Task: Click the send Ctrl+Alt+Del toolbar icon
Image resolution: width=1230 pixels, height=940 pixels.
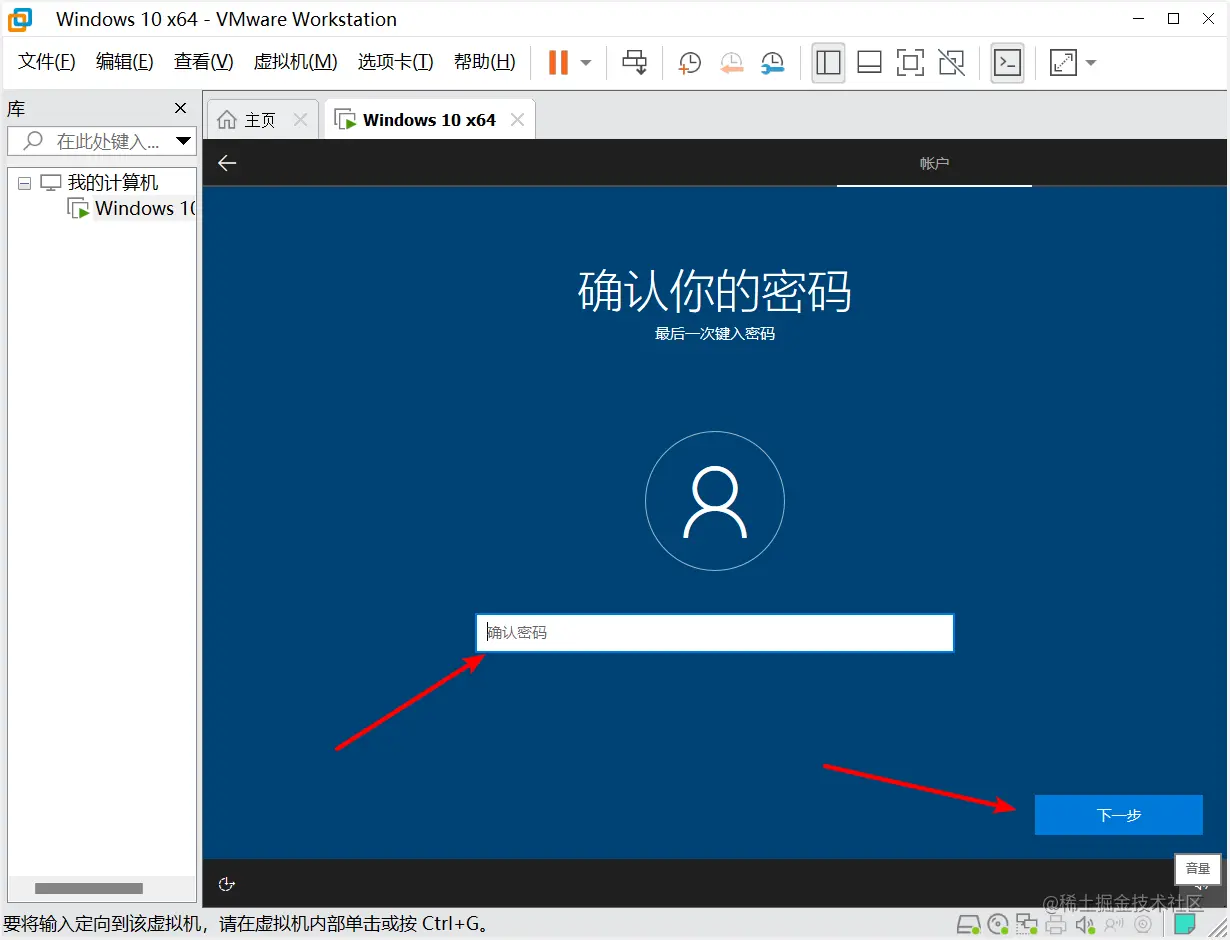Action: point(634,62)
